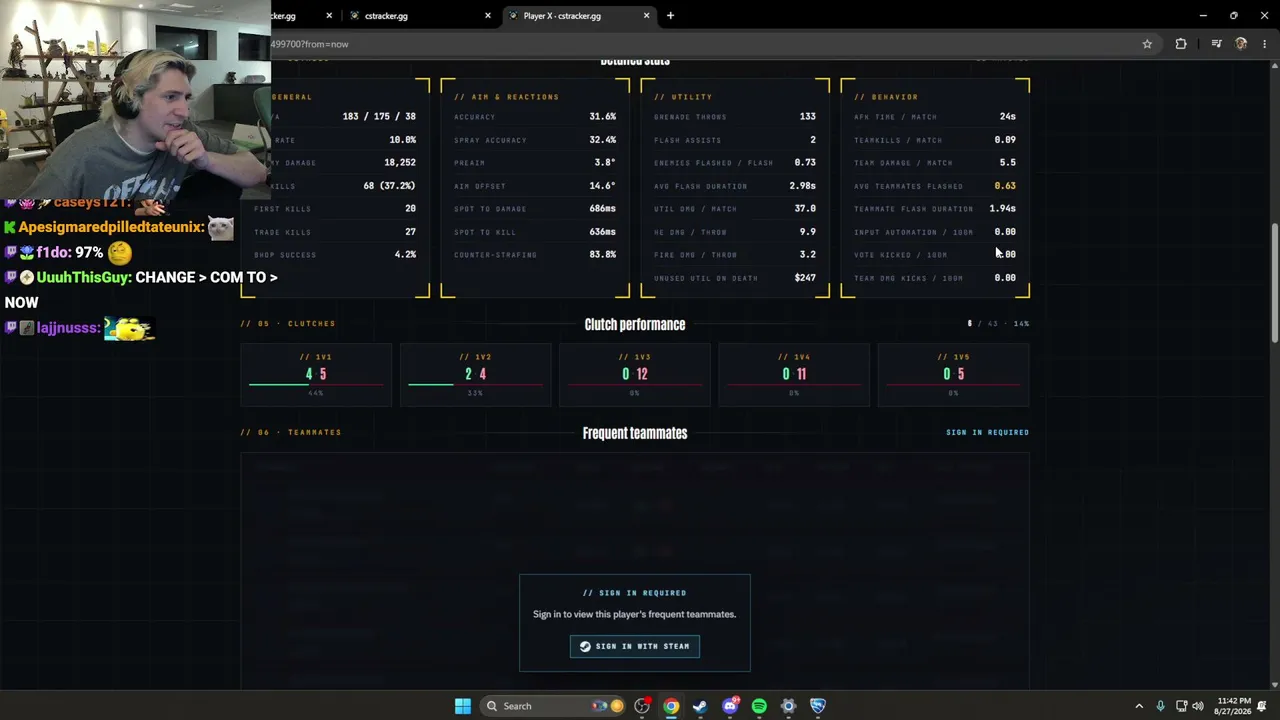1280x720 pixels.
Task: Click f1do's chat username in overlay
Action: click(x=52, y=253)
